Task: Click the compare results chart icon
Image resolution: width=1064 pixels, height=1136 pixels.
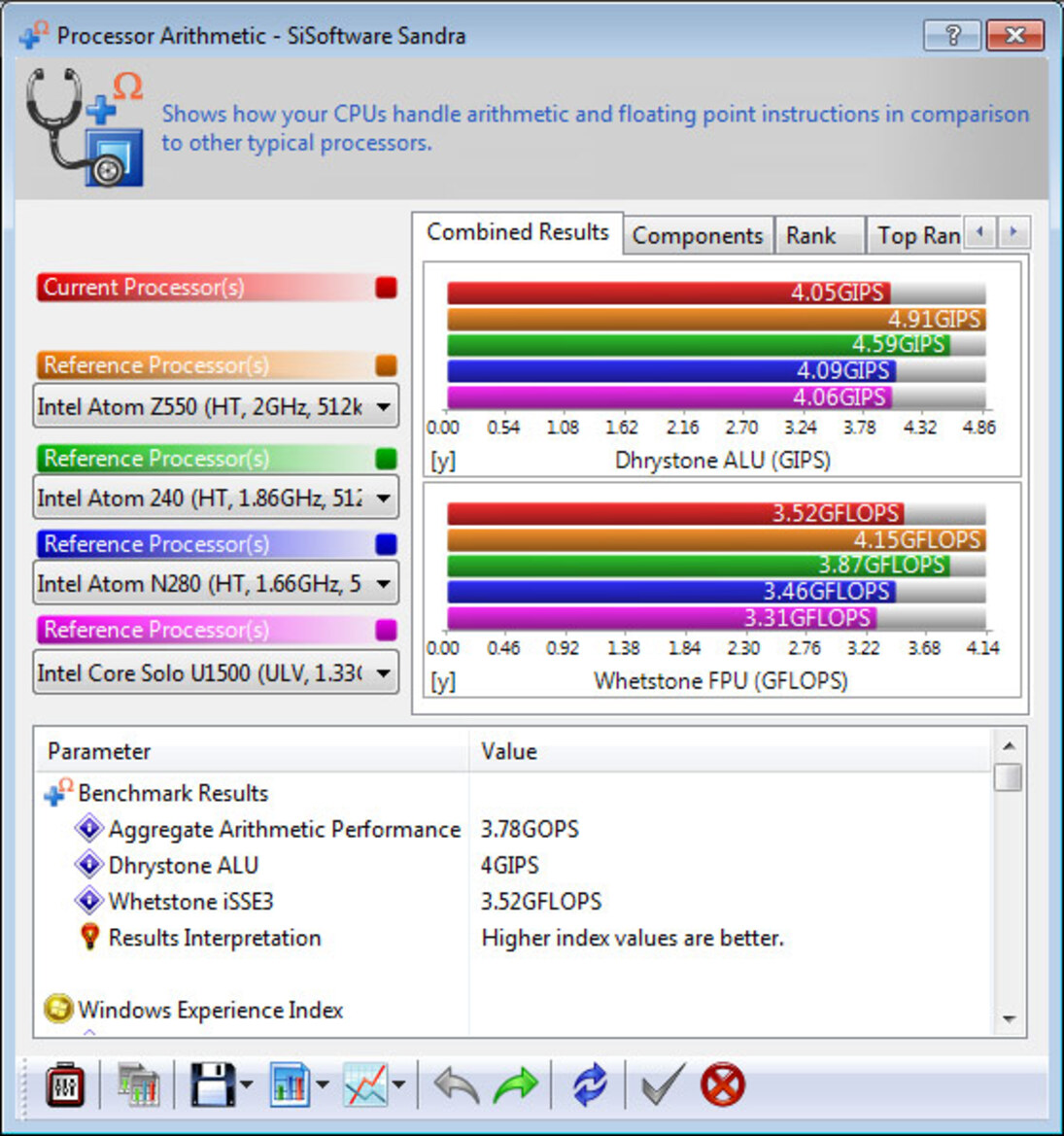Action: click(138, 1084)
